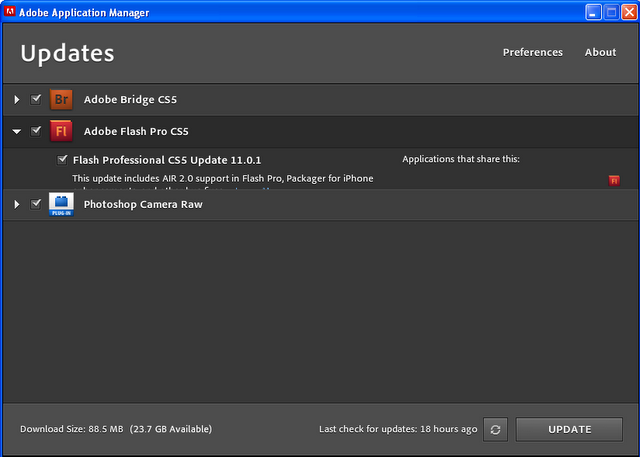Viewport: 640px width, 457px height.
Task: Click the refresh updates icon button
Action: [496, 429]
